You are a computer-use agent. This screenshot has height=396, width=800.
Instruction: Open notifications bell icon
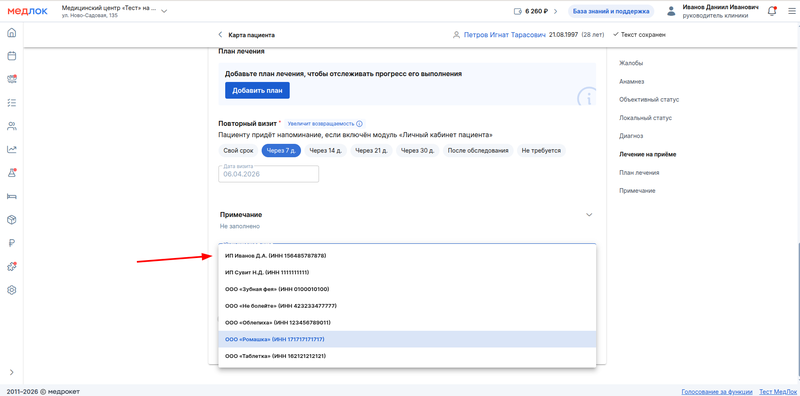[x=772, y=11]
